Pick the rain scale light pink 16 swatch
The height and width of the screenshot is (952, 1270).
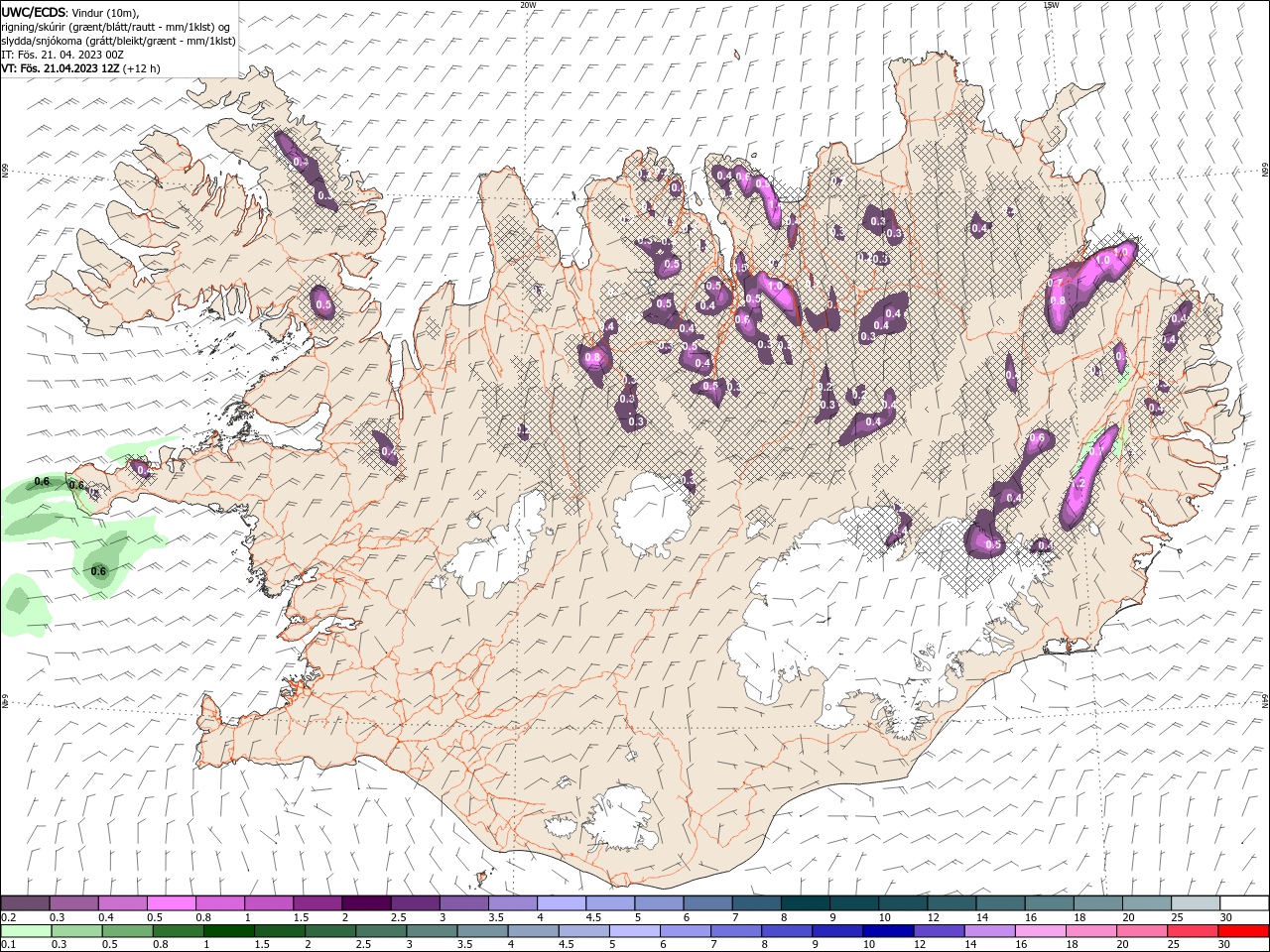coord(1040,931)
